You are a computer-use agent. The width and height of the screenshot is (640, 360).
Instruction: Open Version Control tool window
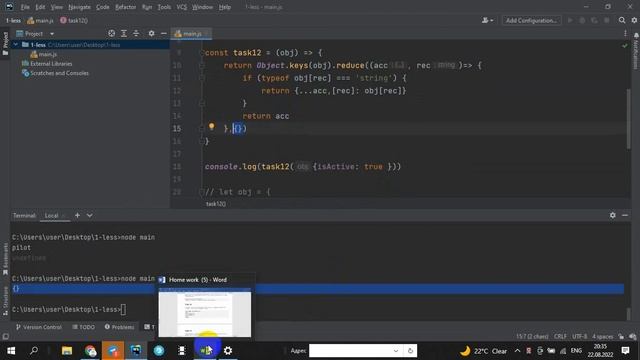coord(39,327)
